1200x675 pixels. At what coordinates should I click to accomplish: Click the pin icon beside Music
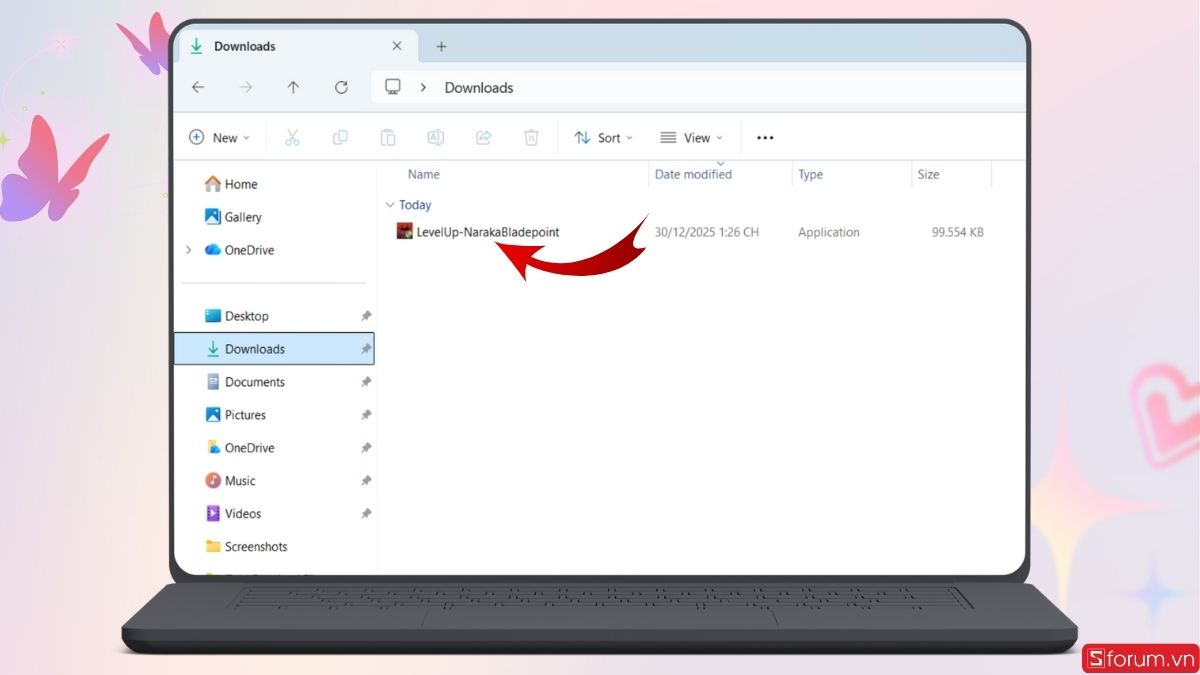[365, 481]
